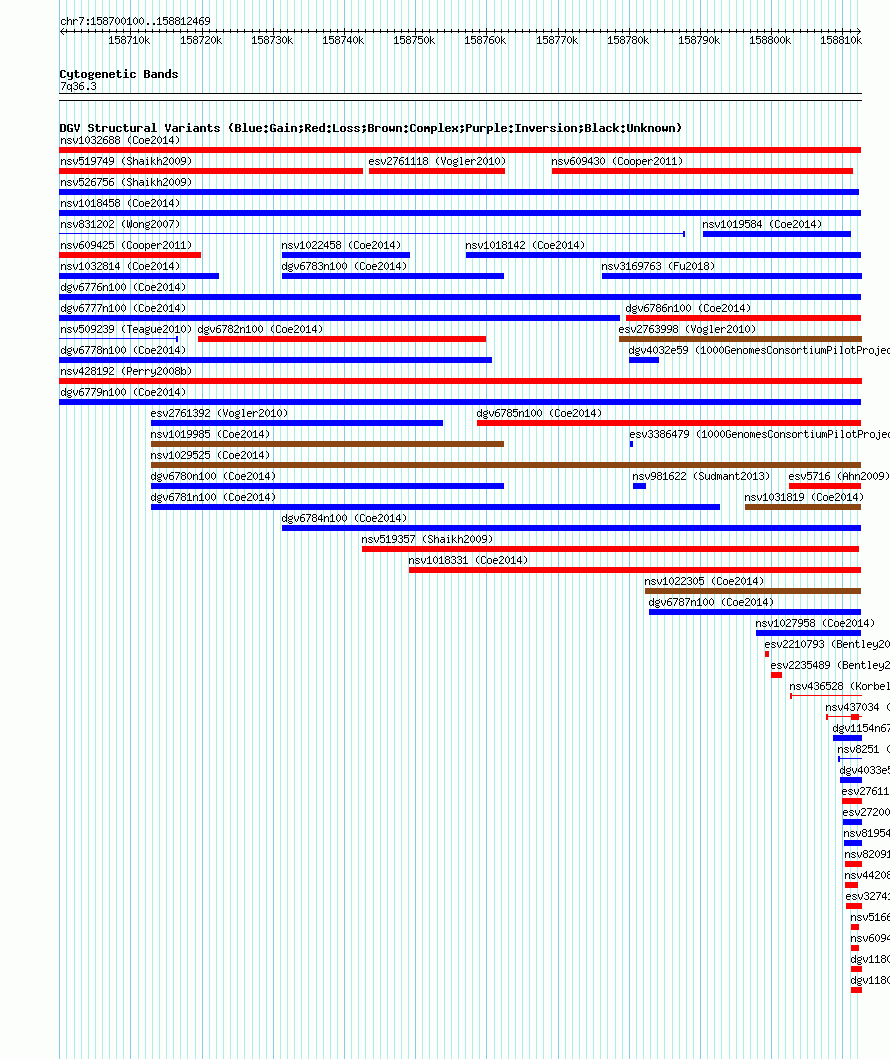Open dgv6784n100 (Coe2014) label
Image resolution: width=890 pixels, height=1059 pixels.
[344, 517]
